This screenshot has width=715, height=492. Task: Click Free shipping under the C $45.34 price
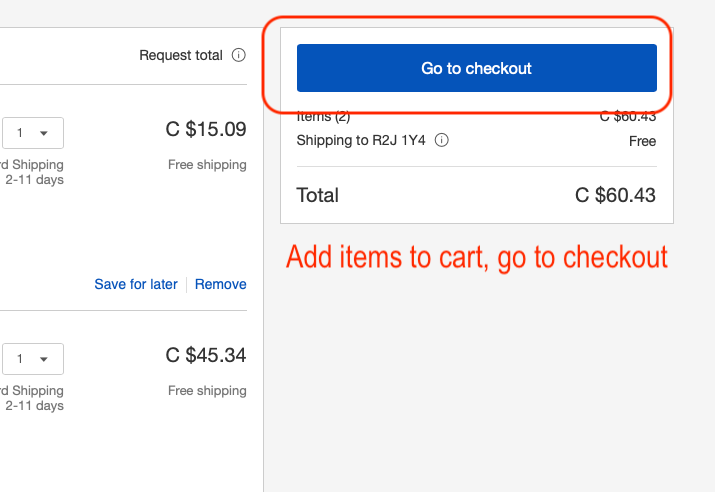pyautogui.click(x=207, y=391)
